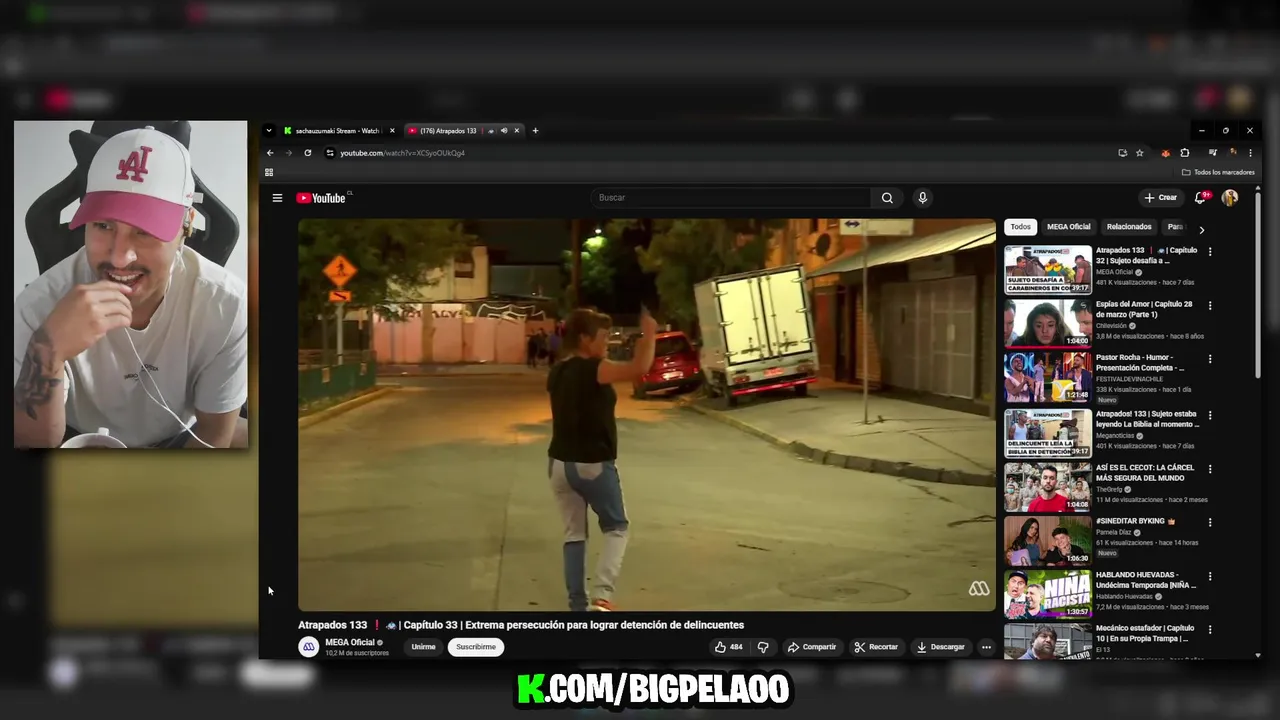Open Todos los marcadores bookmarks folder
The image size is (1280, 720).
(x=1218, y=172)
